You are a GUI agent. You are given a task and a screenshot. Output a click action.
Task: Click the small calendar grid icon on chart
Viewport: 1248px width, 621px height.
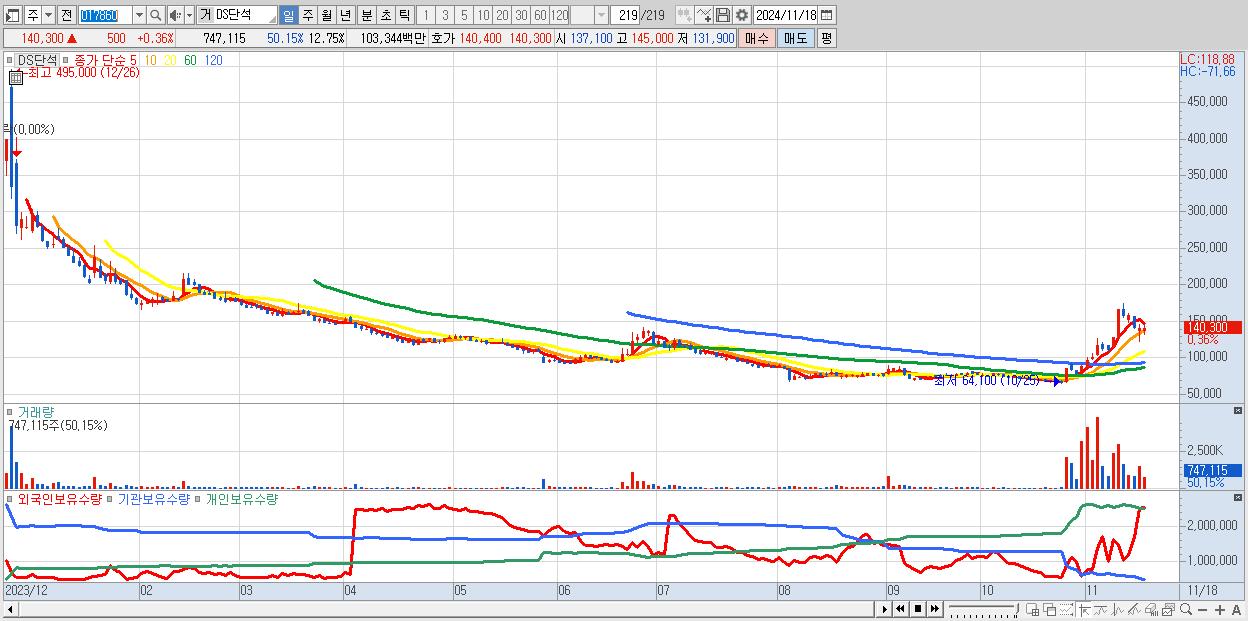tap(15, 78)
